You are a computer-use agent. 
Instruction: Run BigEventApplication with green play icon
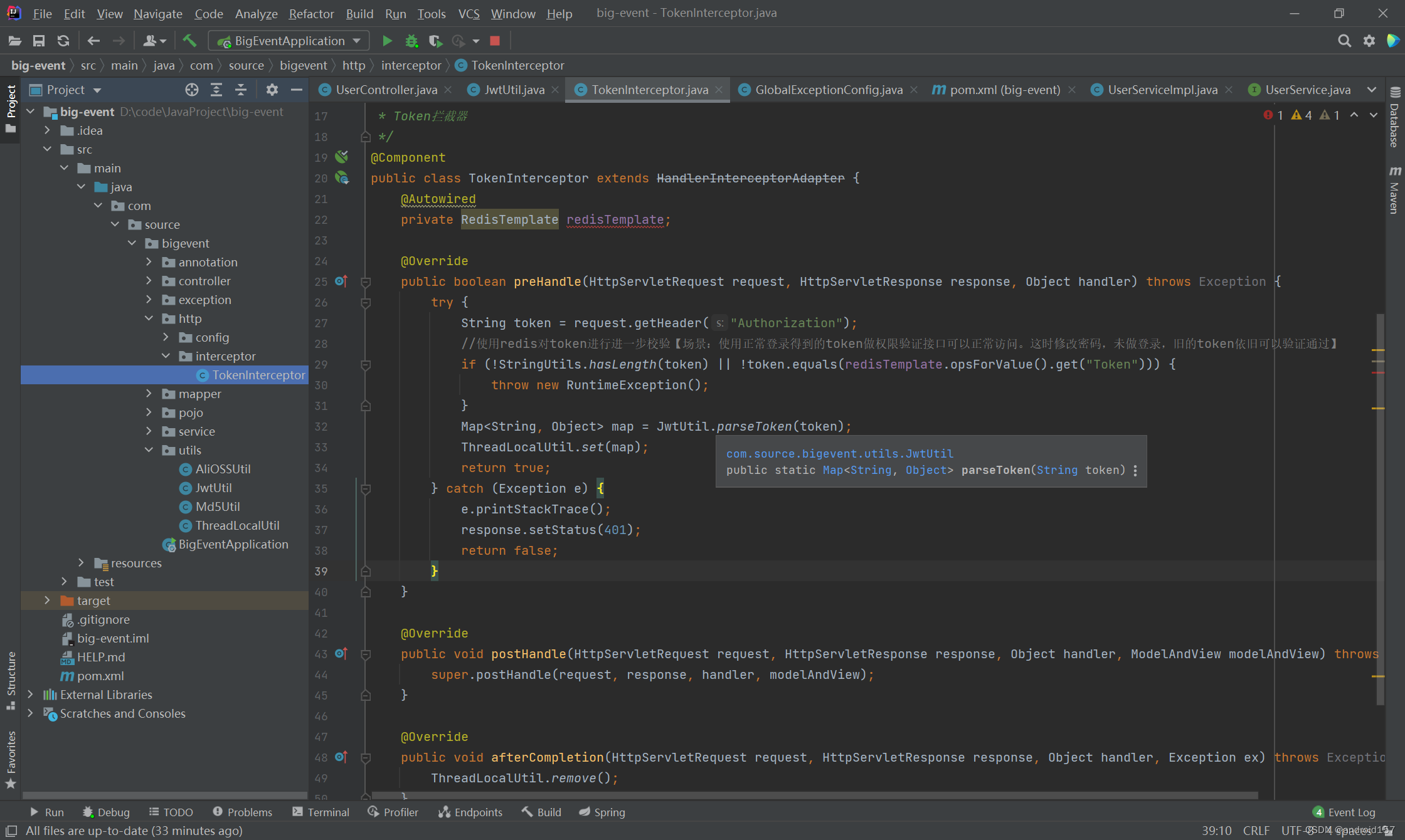coord(387,41)
